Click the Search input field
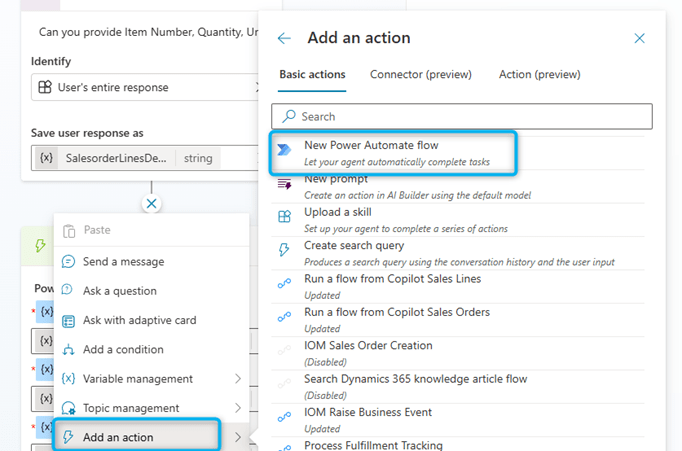Image resolution: width=682 pixels, height=451 pixels. pyautogui.click(x=470, y=116)
